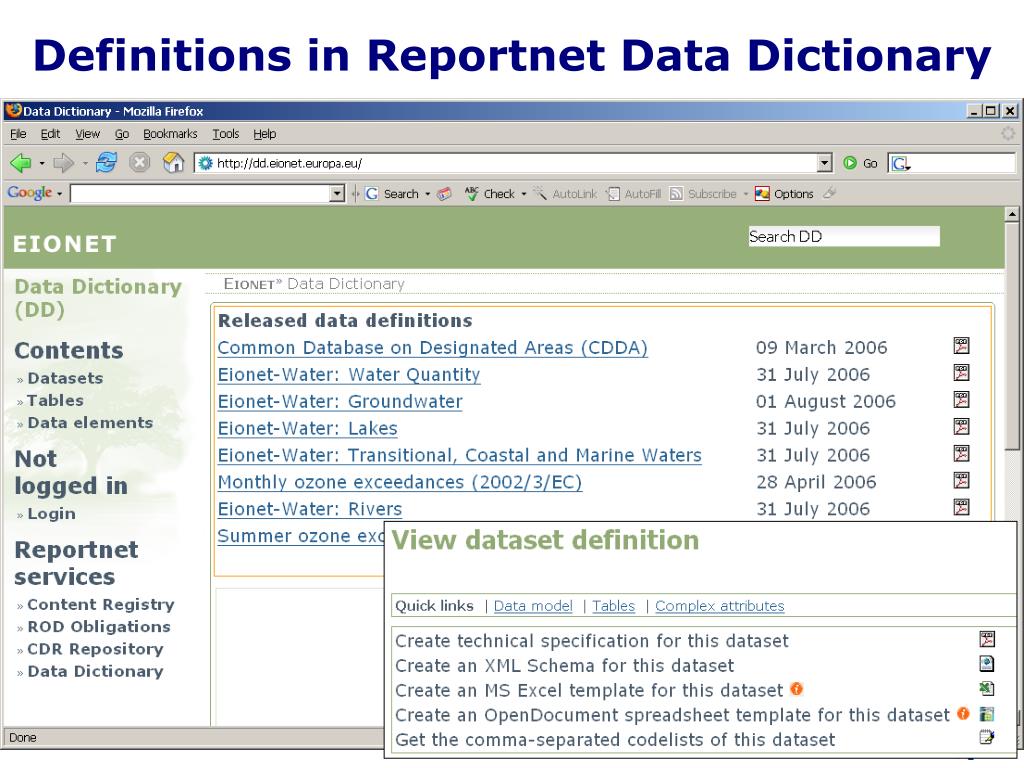Image resolution: width=1024 pixels, height=768 pixels.
Task: Click the Back arrow in Firefox toolbar
Action: (x=20, y=163)
